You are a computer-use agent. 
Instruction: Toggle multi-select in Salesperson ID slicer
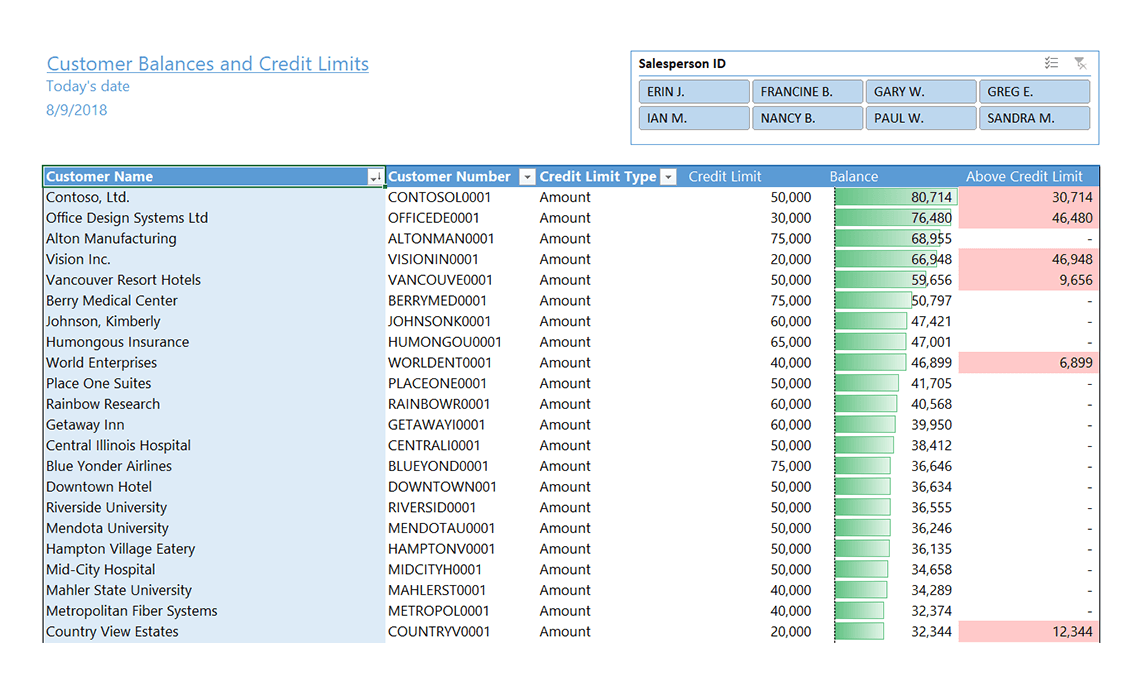coord(1051,63)
